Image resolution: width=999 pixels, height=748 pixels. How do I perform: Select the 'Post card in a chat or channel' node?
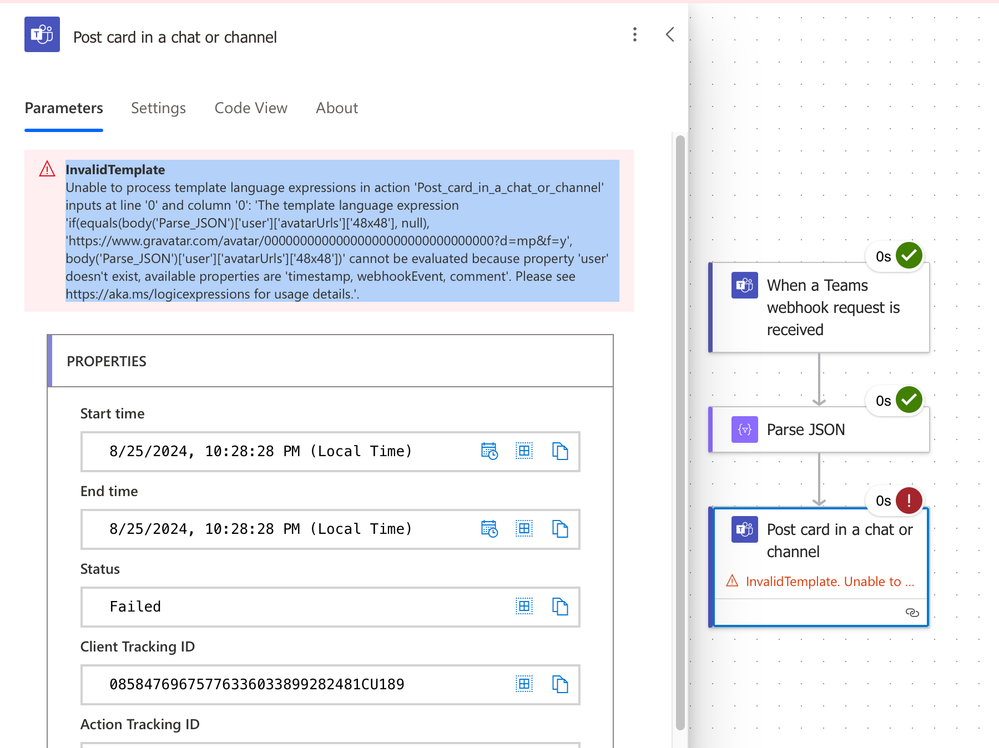(819, 567)
